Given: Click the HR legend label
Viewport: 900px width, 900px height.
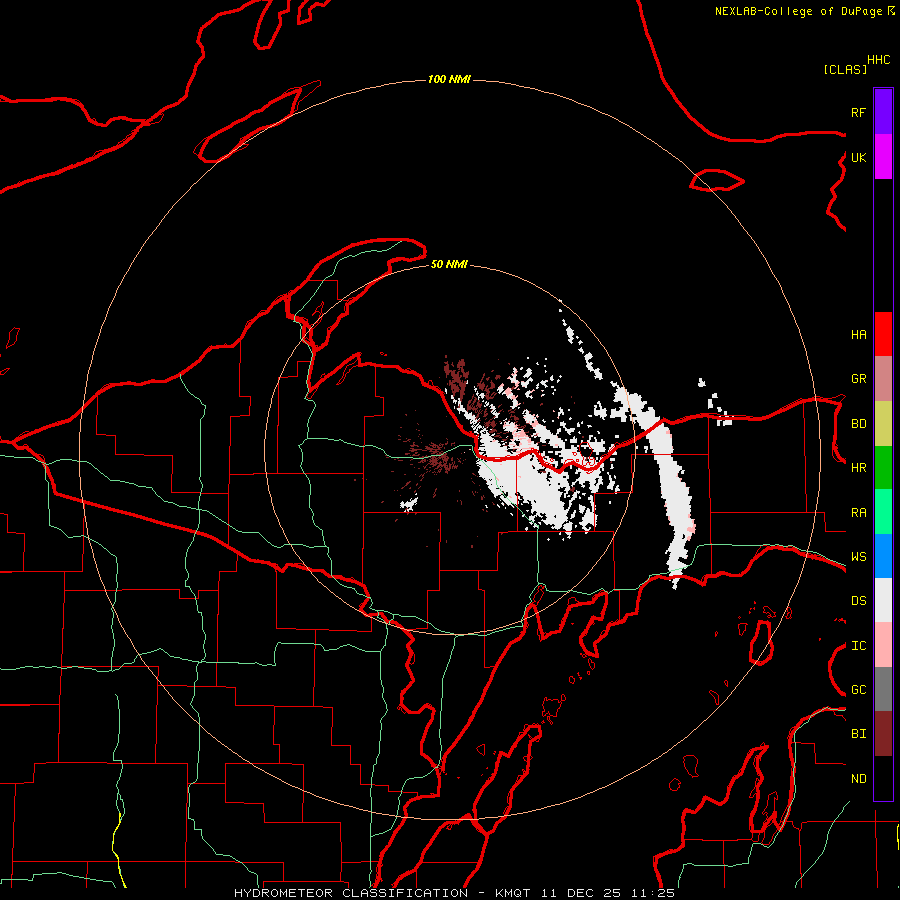Looking at the screenshot, I should click(x=858, y=468).
